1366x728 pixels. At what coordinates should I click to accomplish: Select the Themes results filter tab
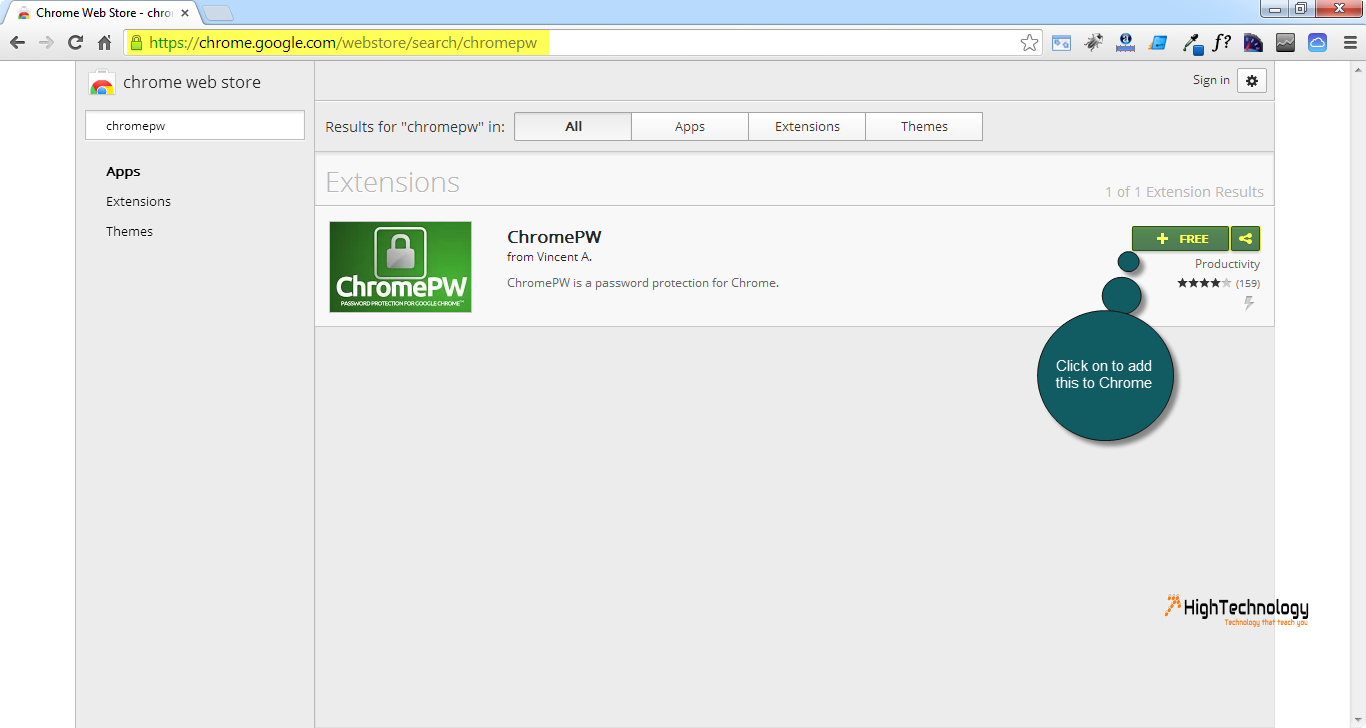(x=924, y=127)
